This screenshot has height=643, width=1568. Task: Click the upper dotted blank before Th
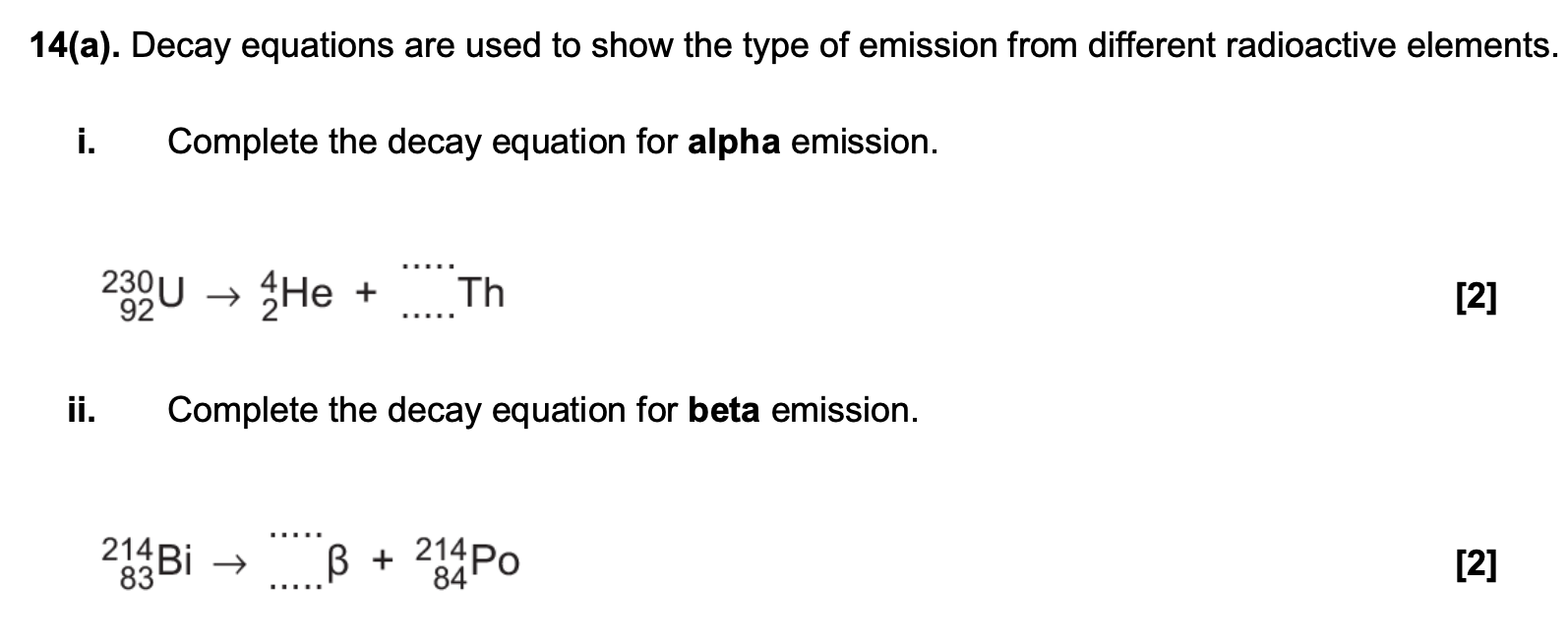click(429, 267)
